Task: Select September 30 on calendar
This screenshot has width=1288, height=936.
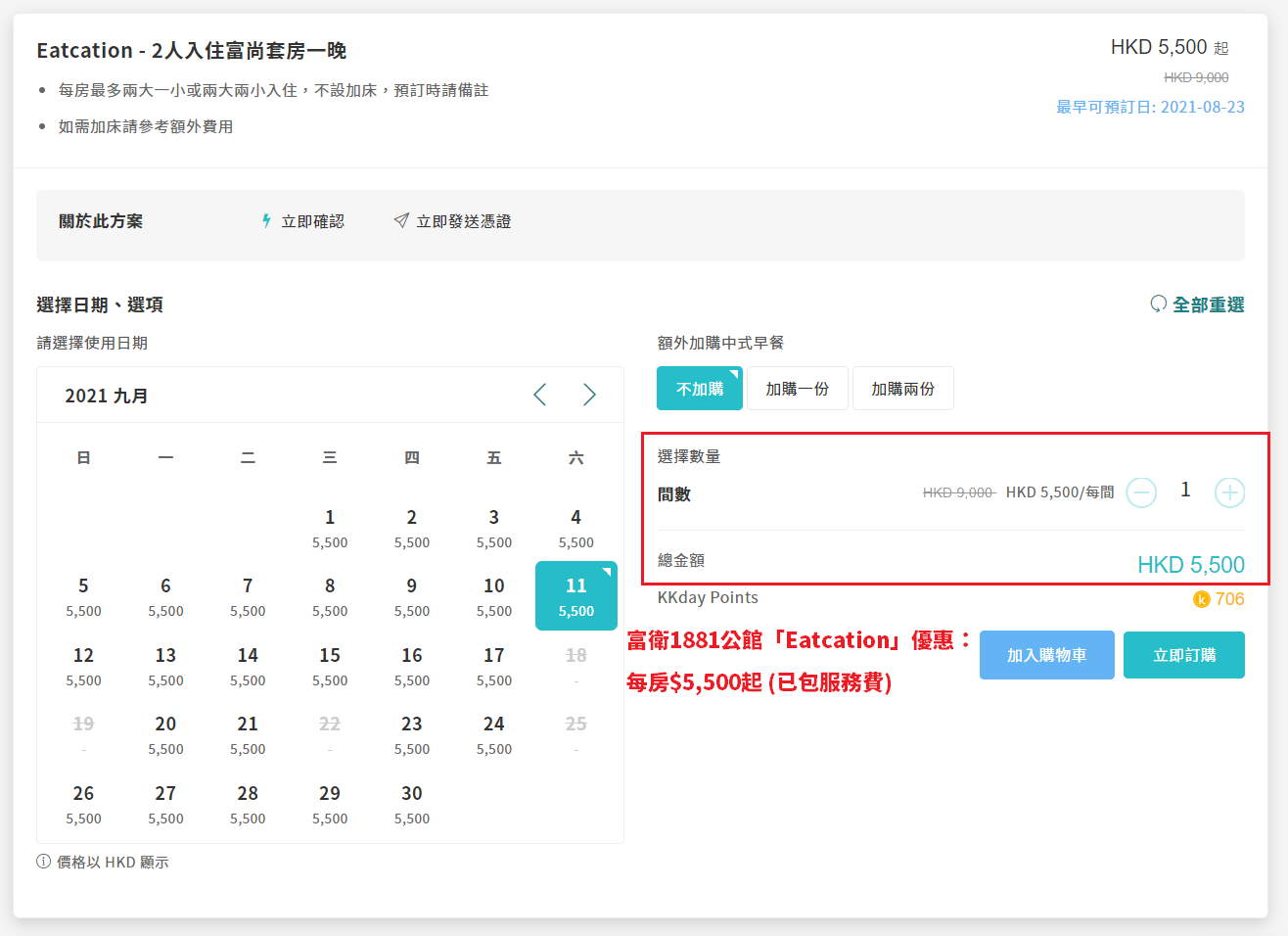Action: click(412, 804)
